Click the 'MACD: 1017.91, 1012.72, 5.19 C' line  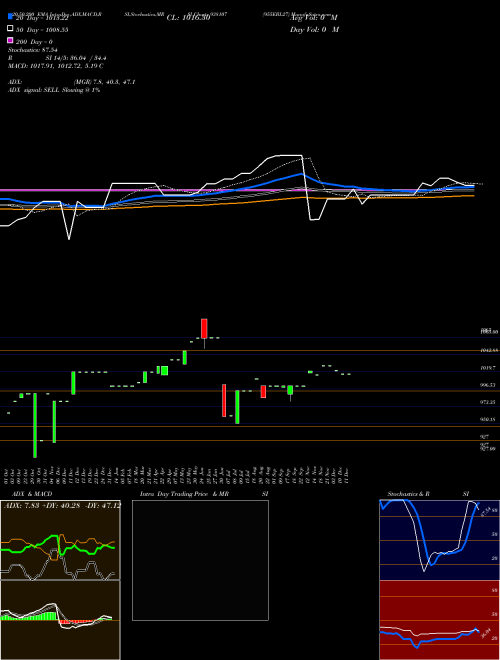pyautogui.click(x=56, y=66)
